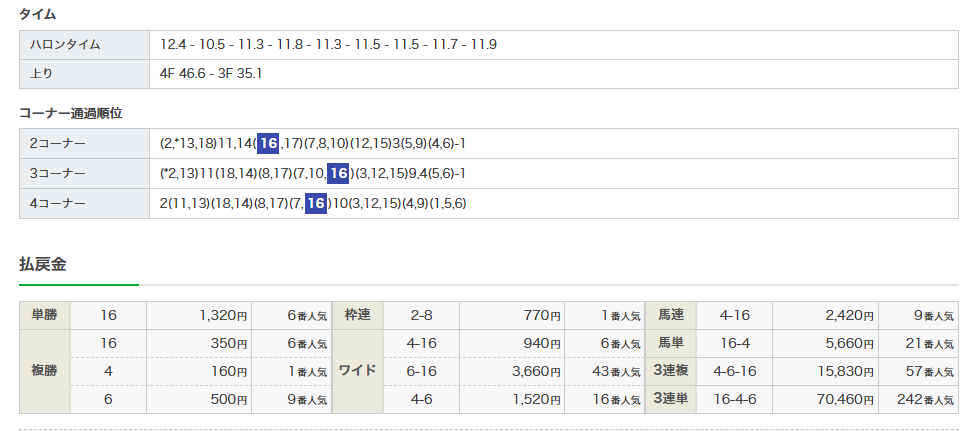Click the 3連単 header cell
975x431 pixels.
coord(671,399)
